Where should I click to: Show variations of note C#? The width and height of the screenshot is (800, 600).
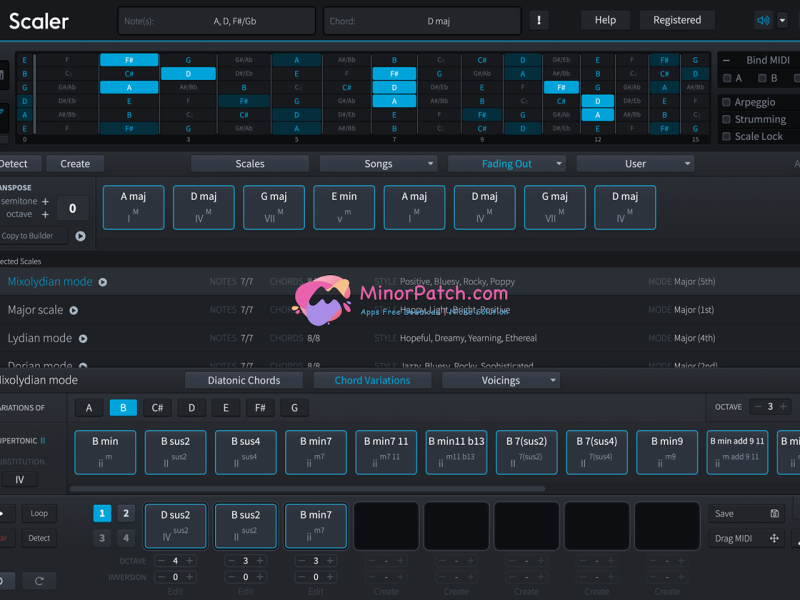pyautogui.click(x=157, y=408)
